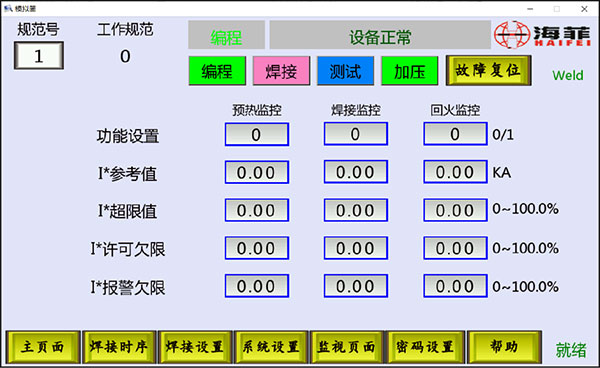600x368 pixels.
Task: Select the green 编程 mode button
Action: click(217, 71)
